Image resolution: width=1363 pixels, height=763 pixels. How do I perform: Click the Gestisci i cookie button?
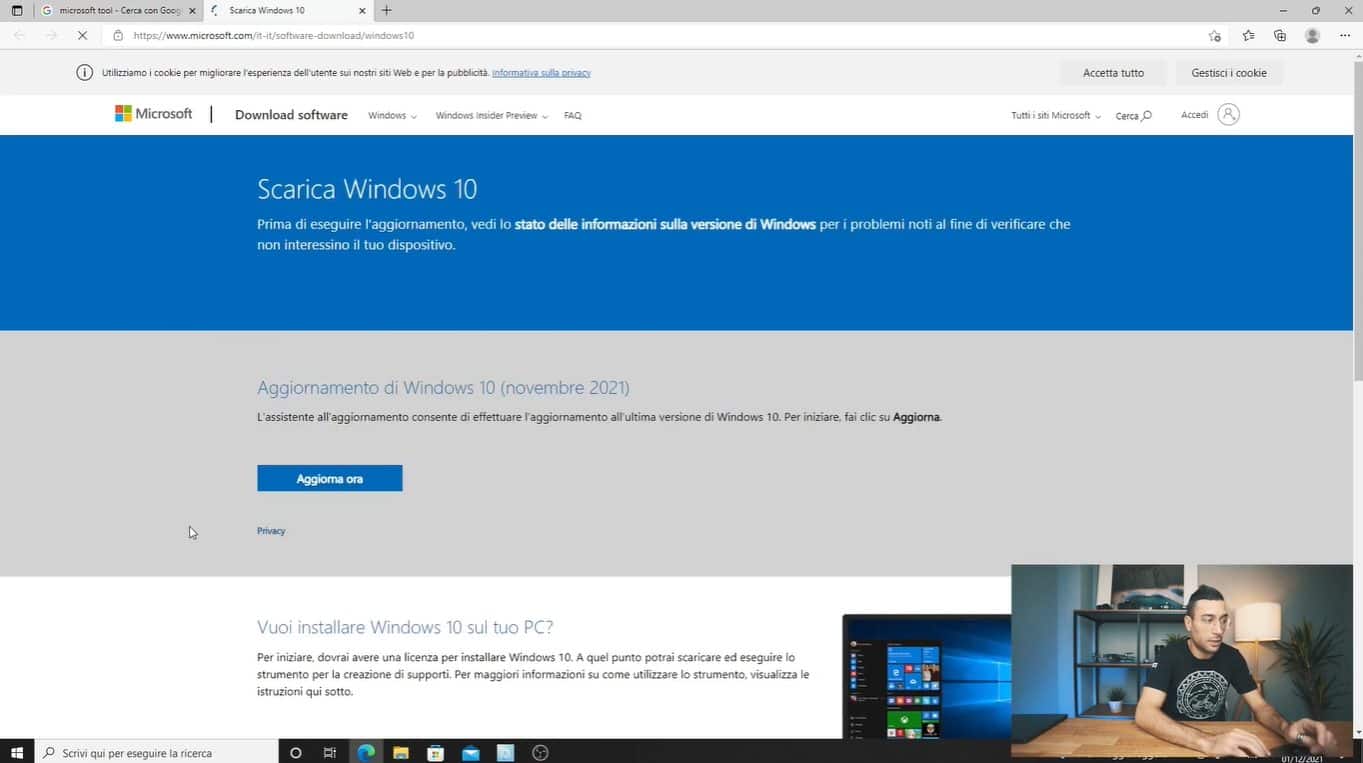click(x=1229, y=73)
